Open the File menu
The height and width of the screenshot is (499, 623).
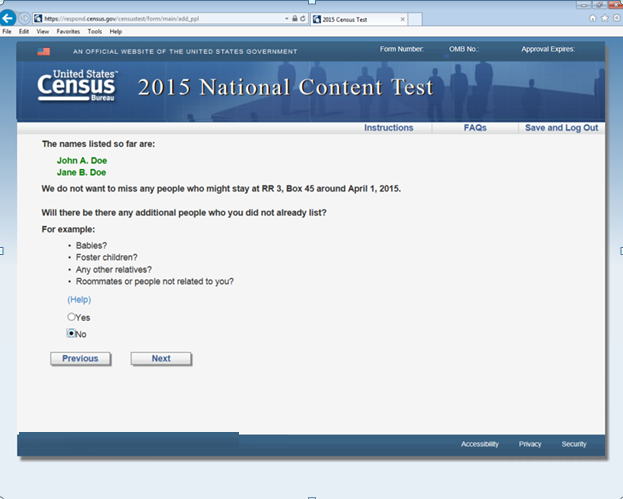(7, 31)
